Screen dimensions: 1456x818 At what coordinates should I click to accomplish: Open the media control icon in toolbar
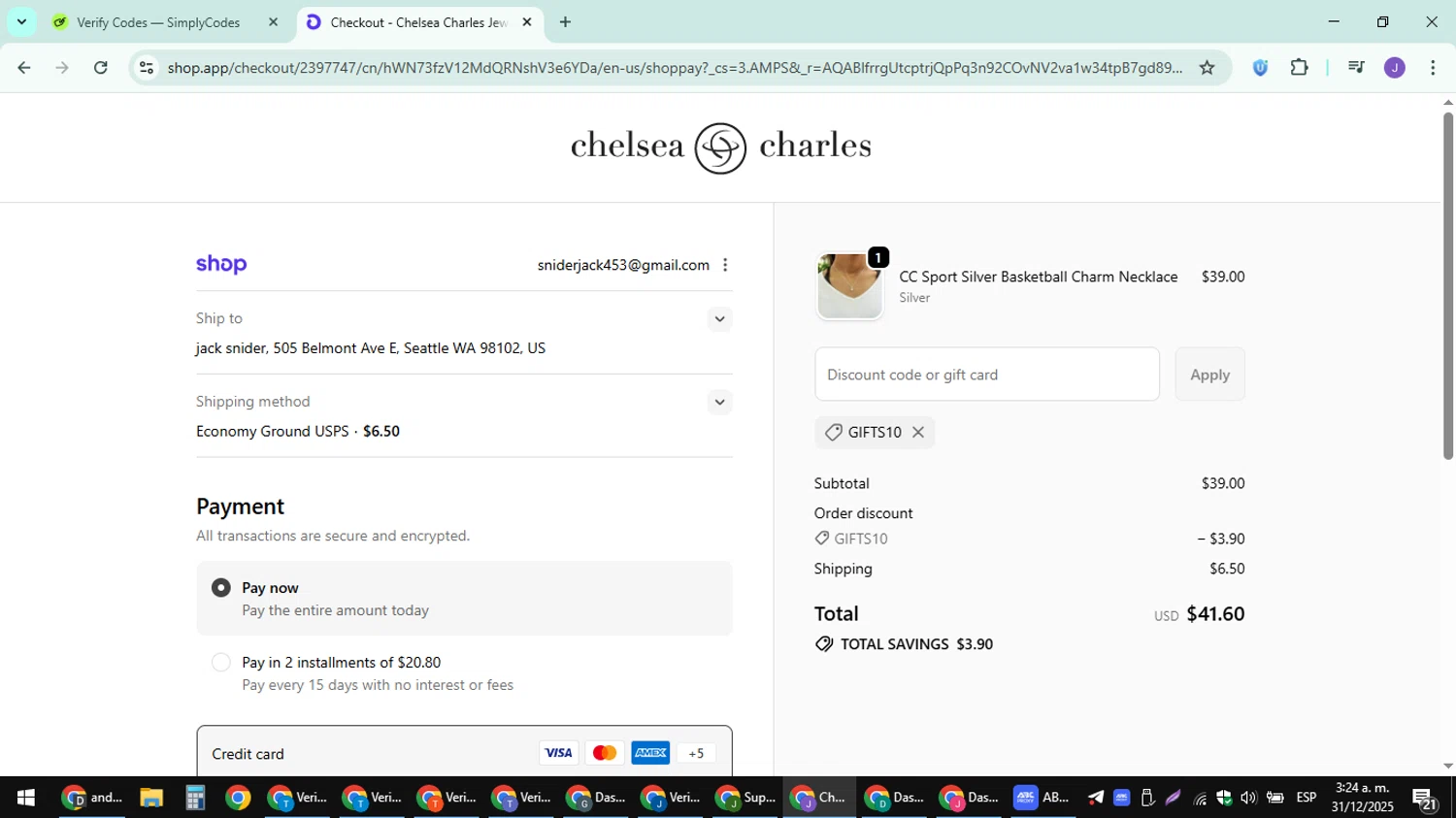click(x=1356, y=67)
